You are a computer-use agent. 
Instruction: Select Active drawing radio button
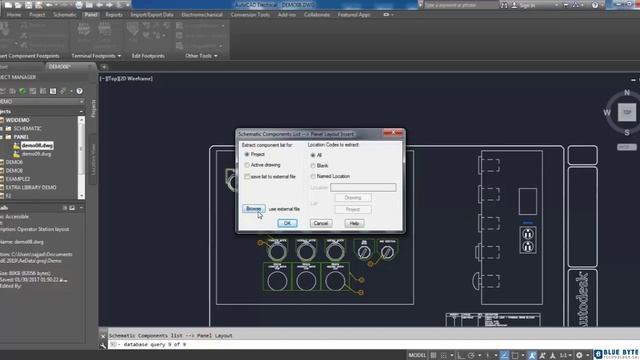pos(247,165)
